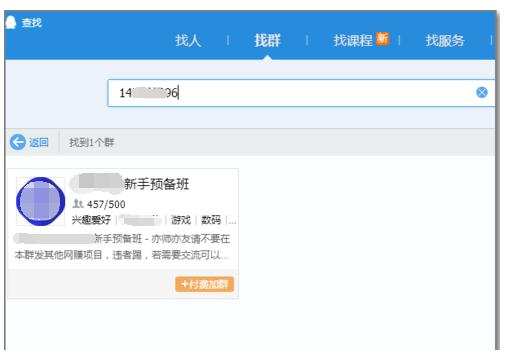Click the 游戏 tag
The width and height of the screenshot is (512, 361).
click(181, 220)
